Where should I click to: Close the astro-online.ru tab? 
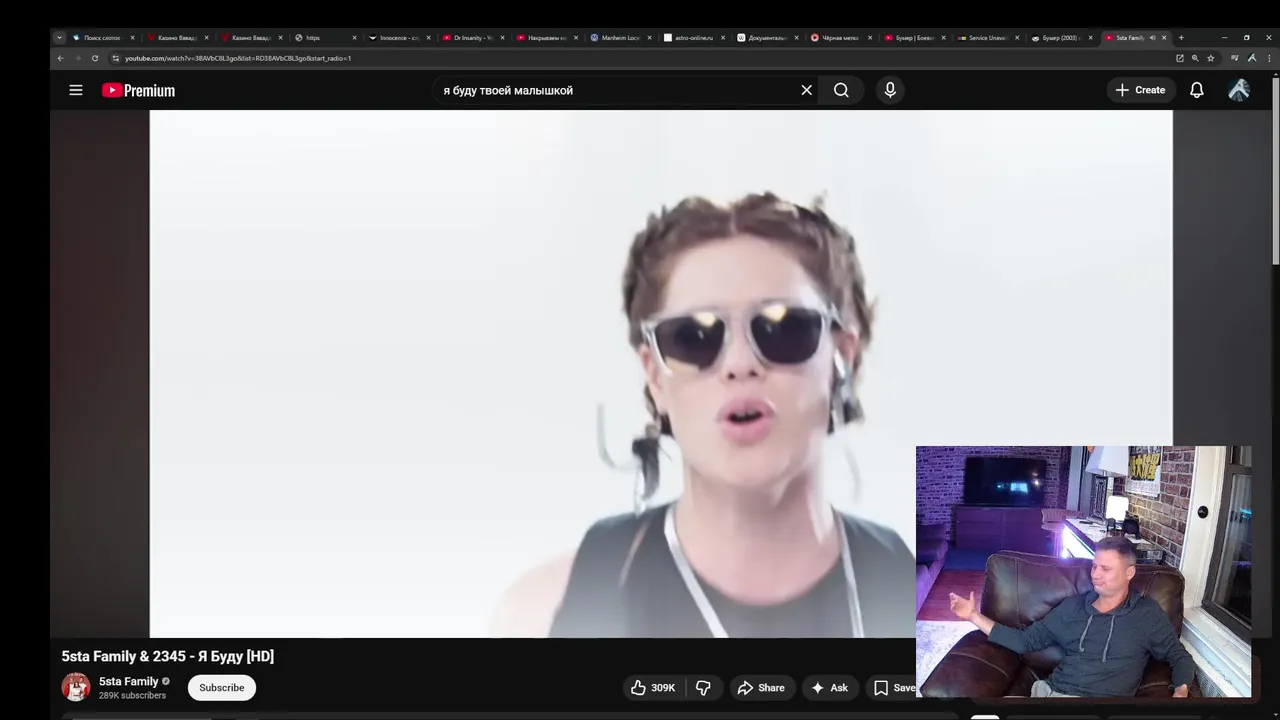pyautogui.click(x=724, y=38)
